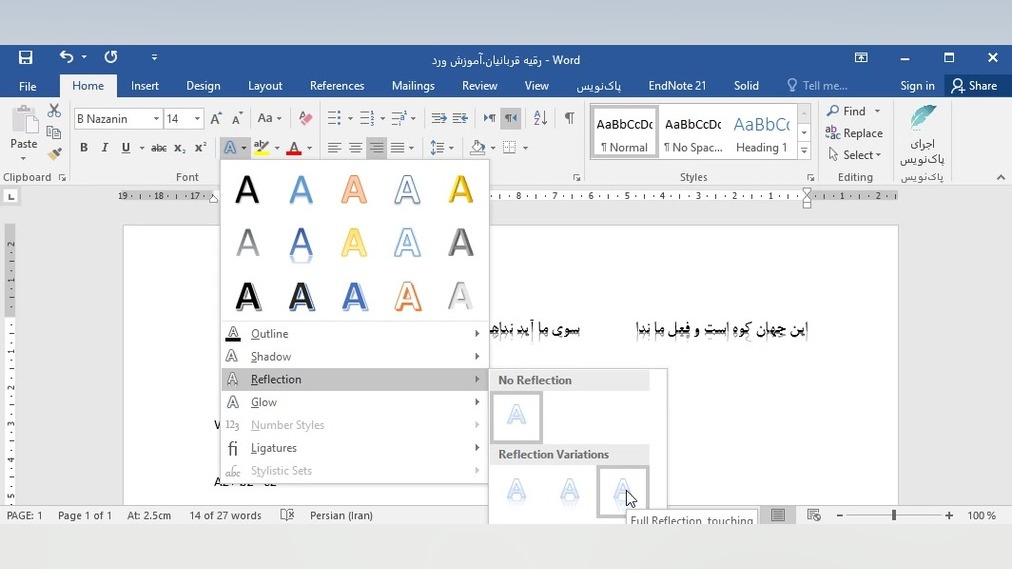The height and width of the screenshot is (569, 1012).
Task: Click the zoom slider handle
Action: tap(894, 515)
